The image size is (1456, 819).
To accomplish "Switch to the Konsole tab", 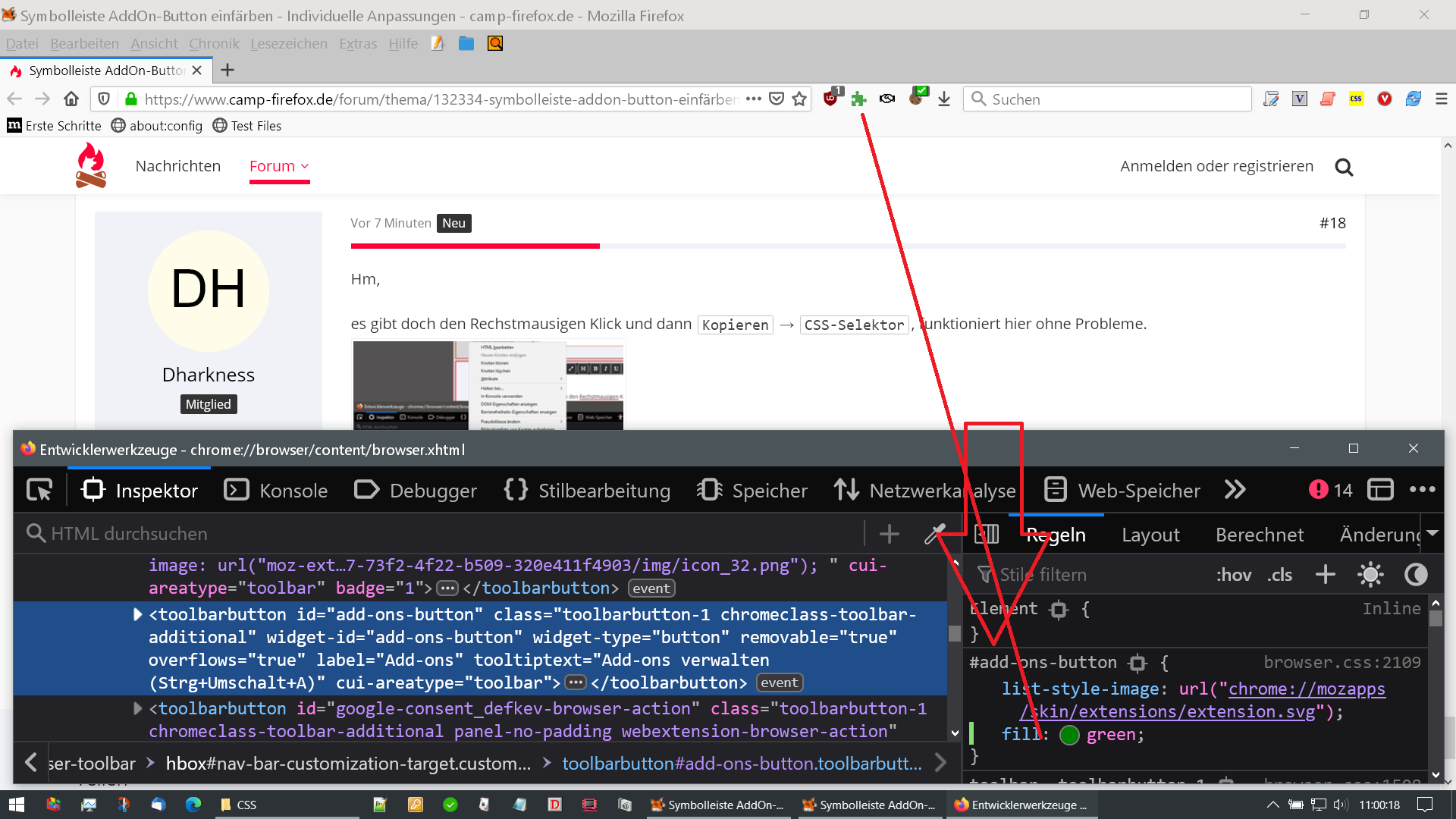I will click(276, 491).
